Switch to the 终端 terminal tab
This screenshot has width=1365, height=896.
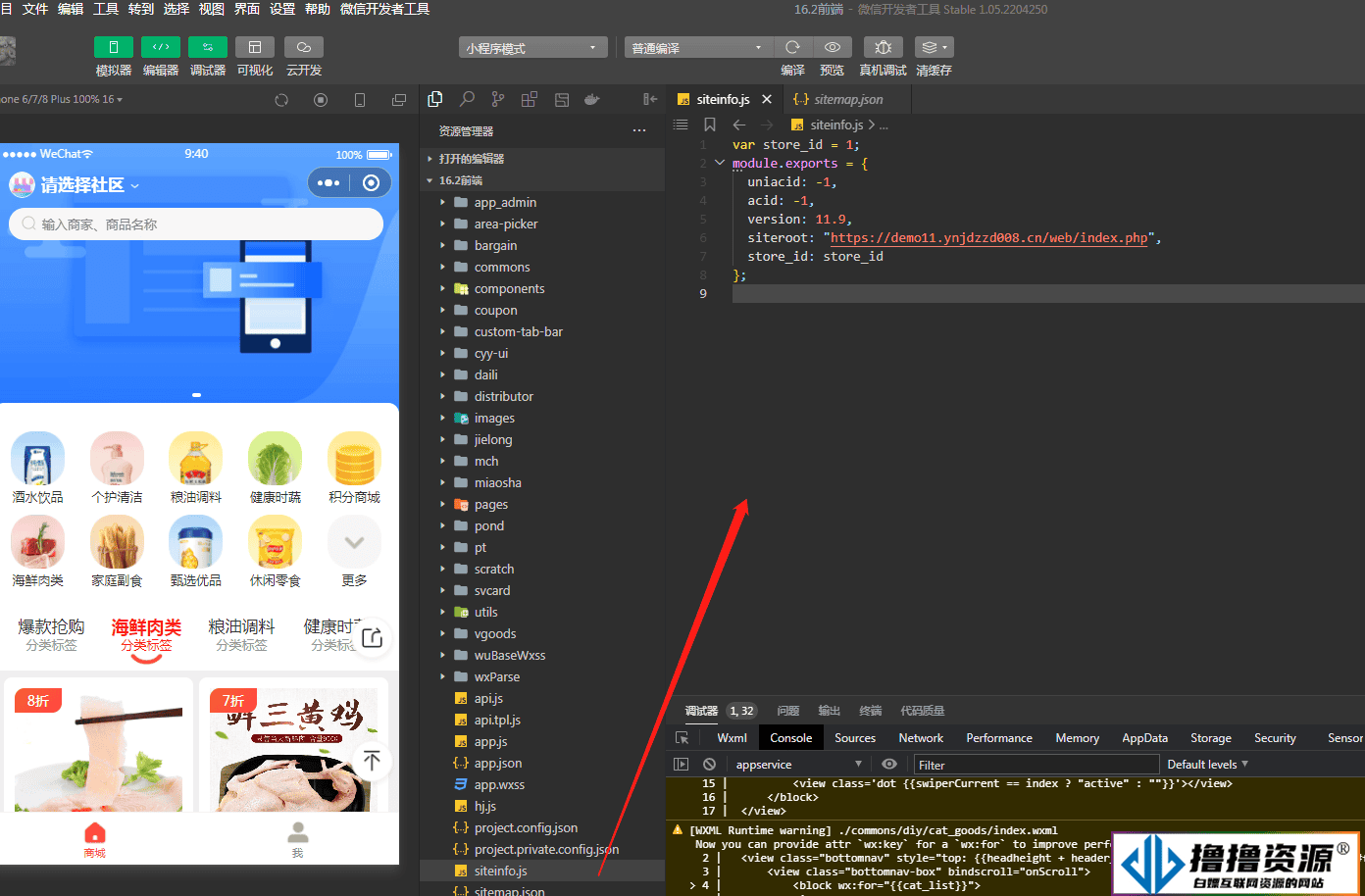[x=871, y=711]
